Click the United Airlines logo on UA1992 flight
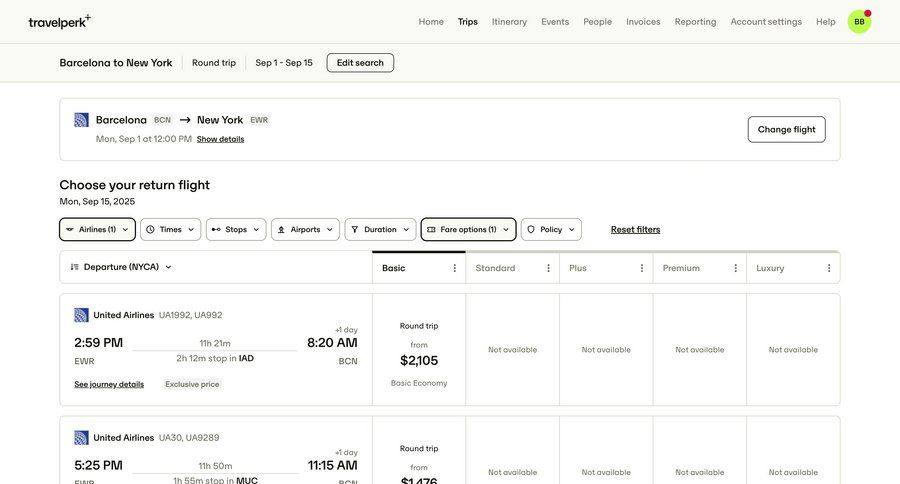900x484 pixels. pos(82,315)
